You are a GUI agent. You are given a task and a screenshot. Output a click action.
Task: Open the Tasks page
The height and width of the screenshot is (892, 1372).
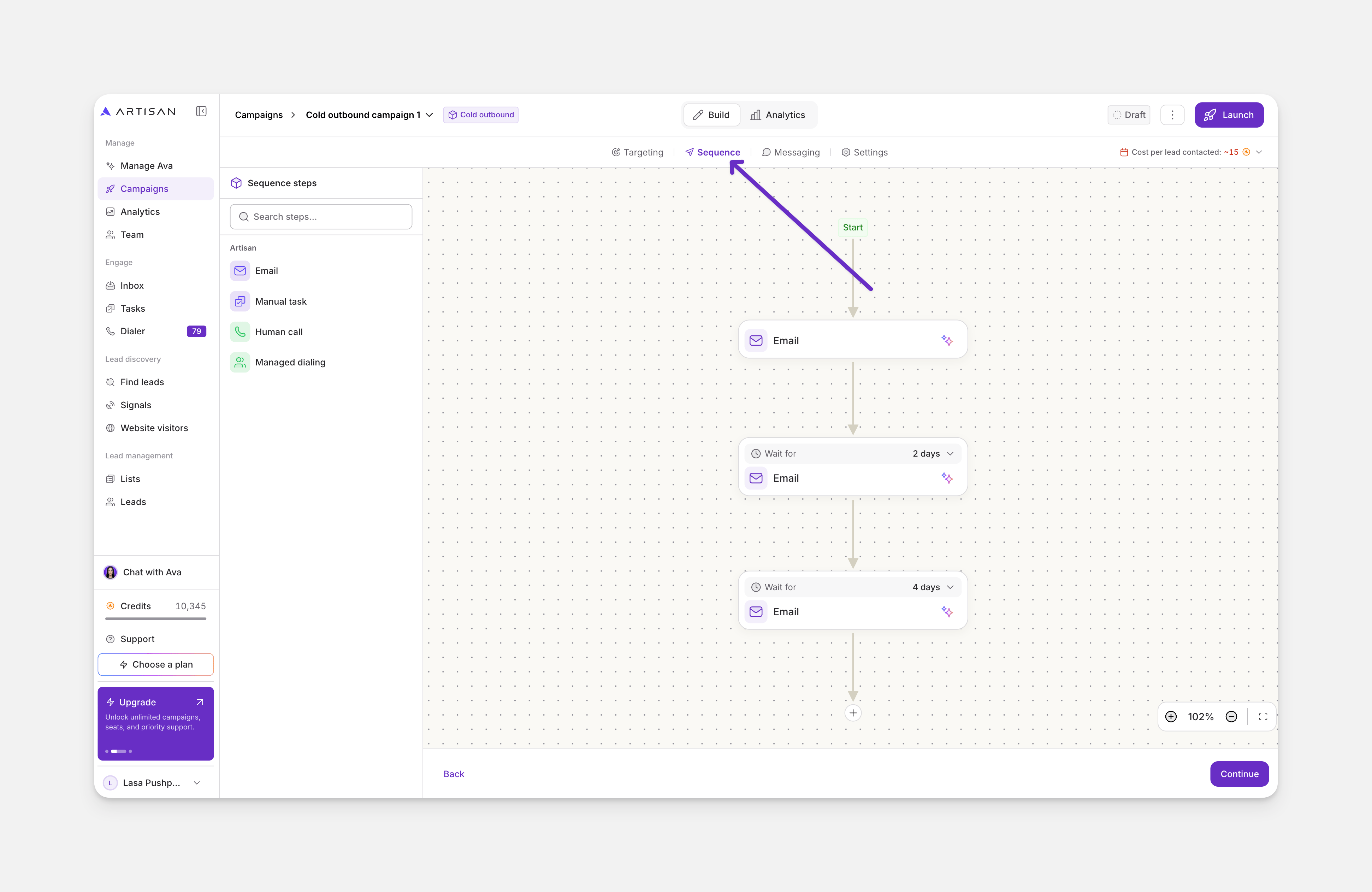156,309
